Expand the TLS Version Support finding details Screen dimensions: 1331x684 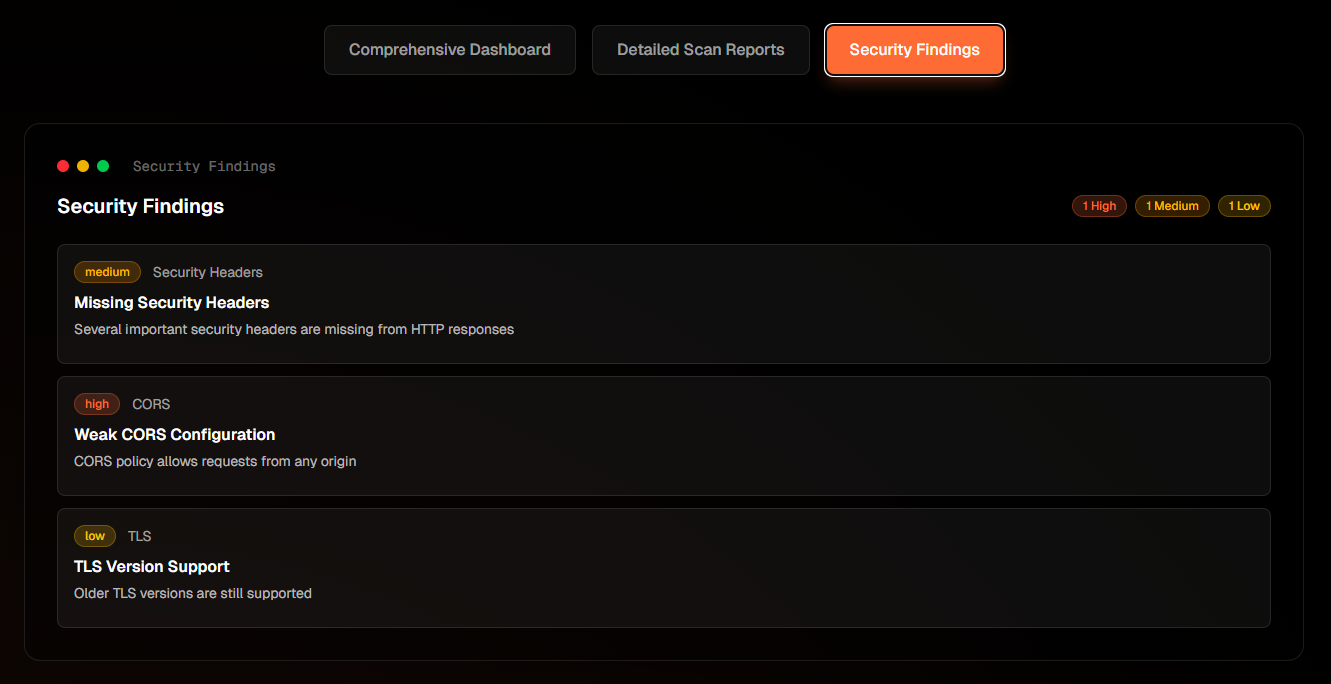tap(663, 568)
